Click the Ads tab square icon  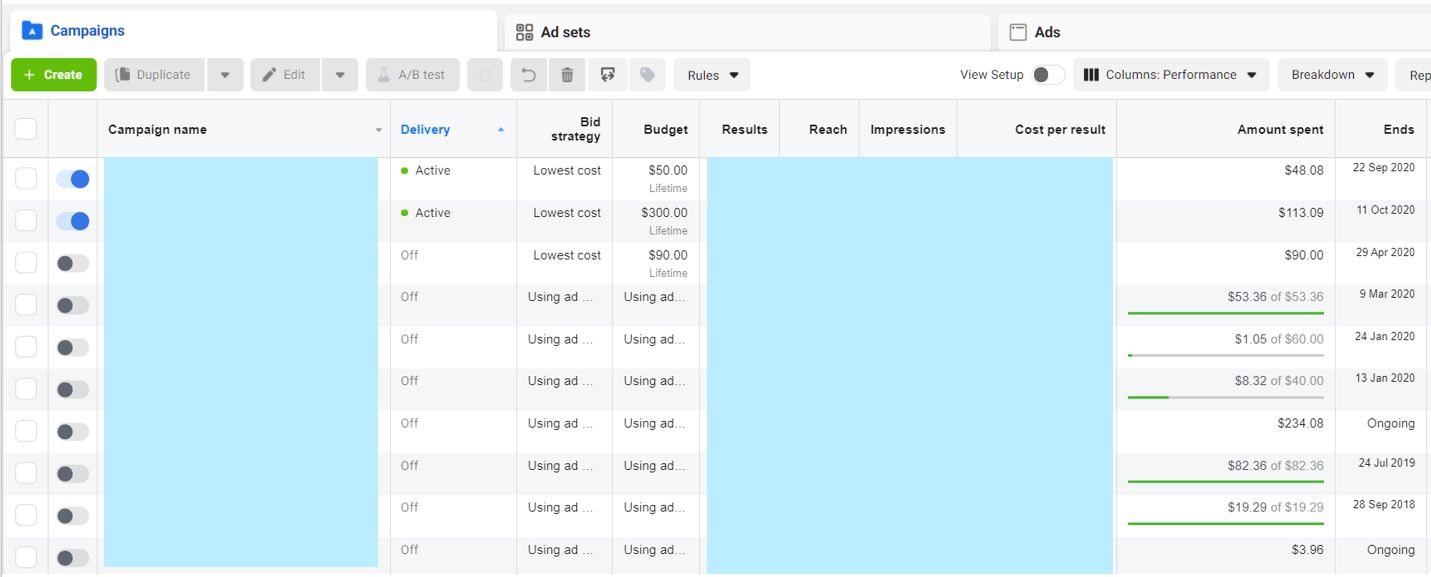click(1018, 32)
